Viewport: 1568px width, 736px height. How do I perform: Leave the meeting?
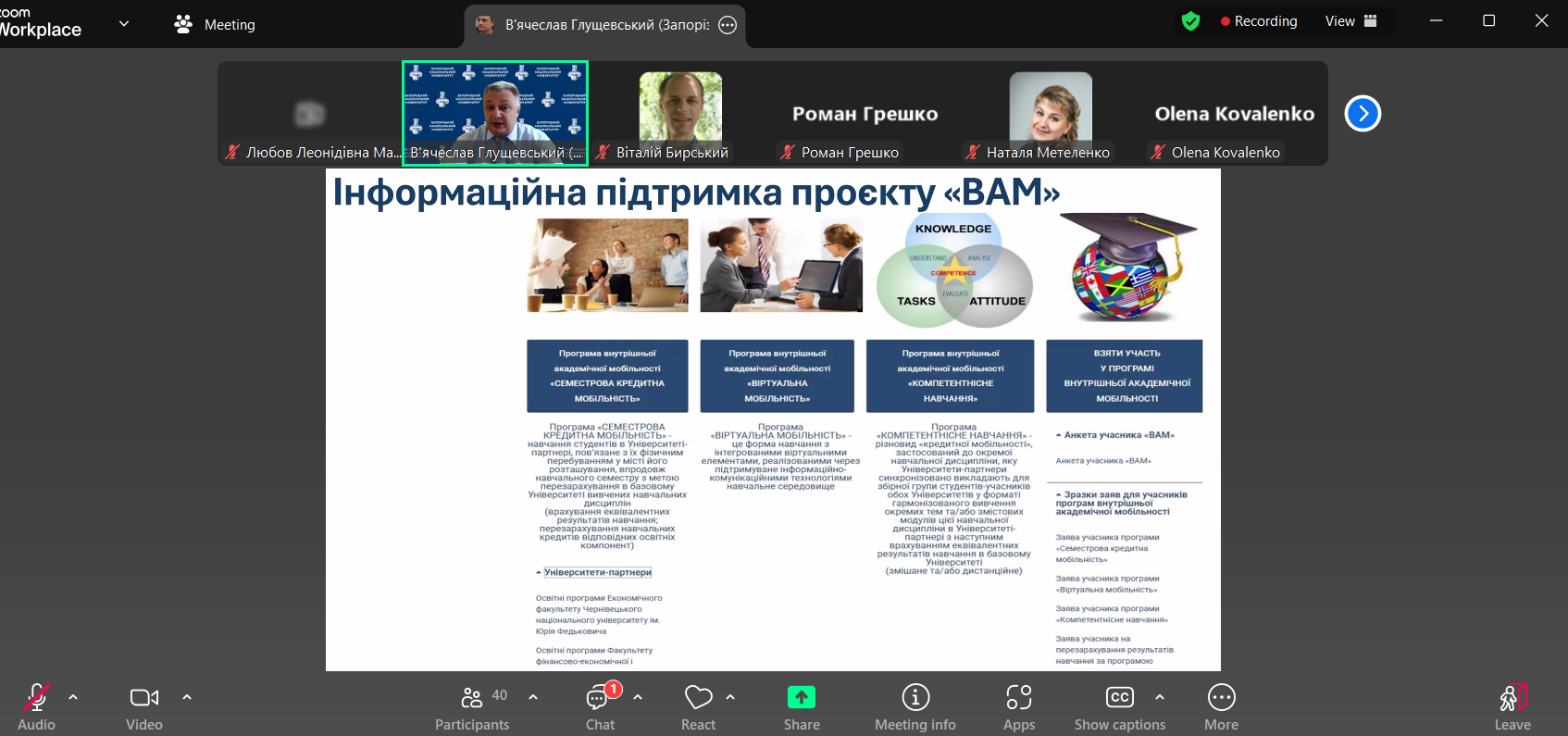point(1512,706)
